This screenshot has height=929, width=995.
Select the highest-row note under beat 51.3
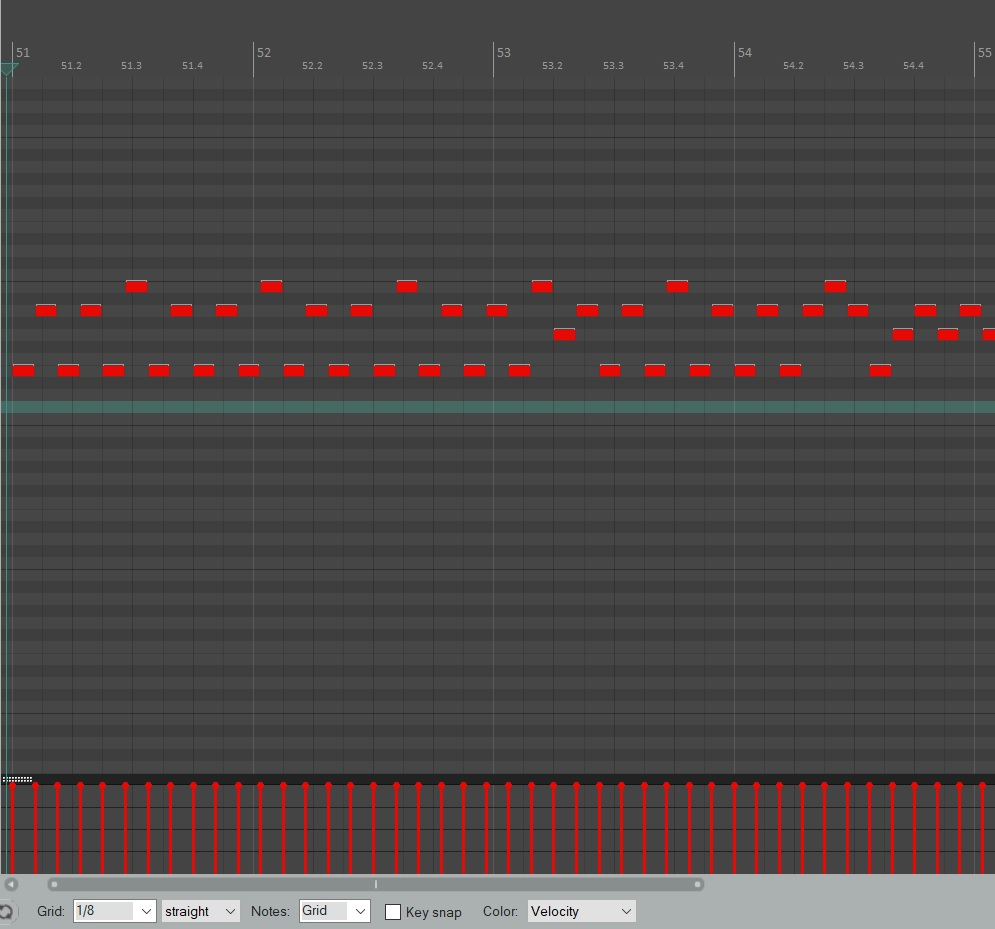pos(136,286)
